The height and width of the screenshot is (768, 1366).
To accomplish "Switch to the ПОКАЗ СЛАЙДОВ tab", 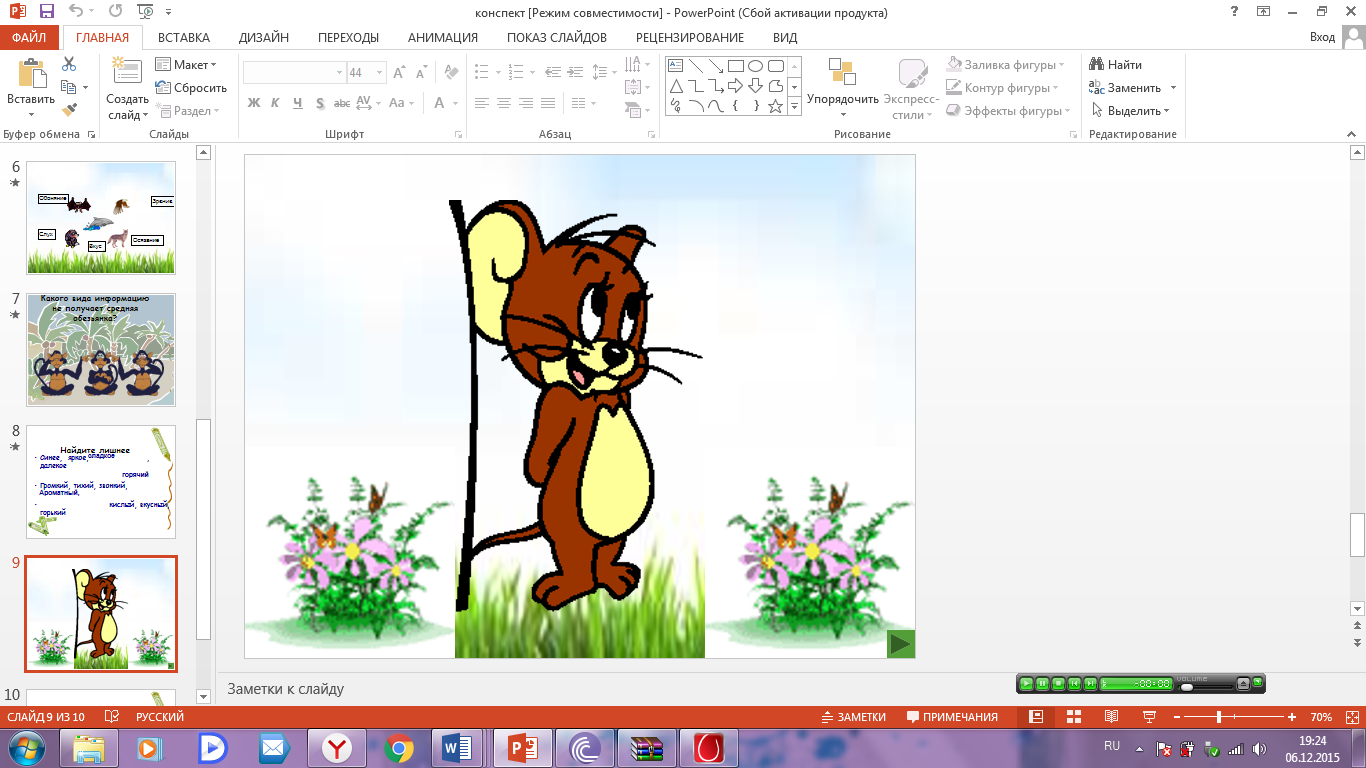I will (x=557, y=38).
